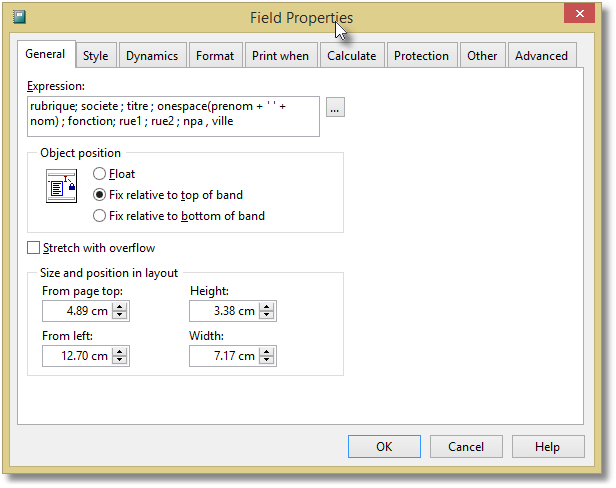
Task: Go to the Print when tab
Action: [x=280, y=56]
